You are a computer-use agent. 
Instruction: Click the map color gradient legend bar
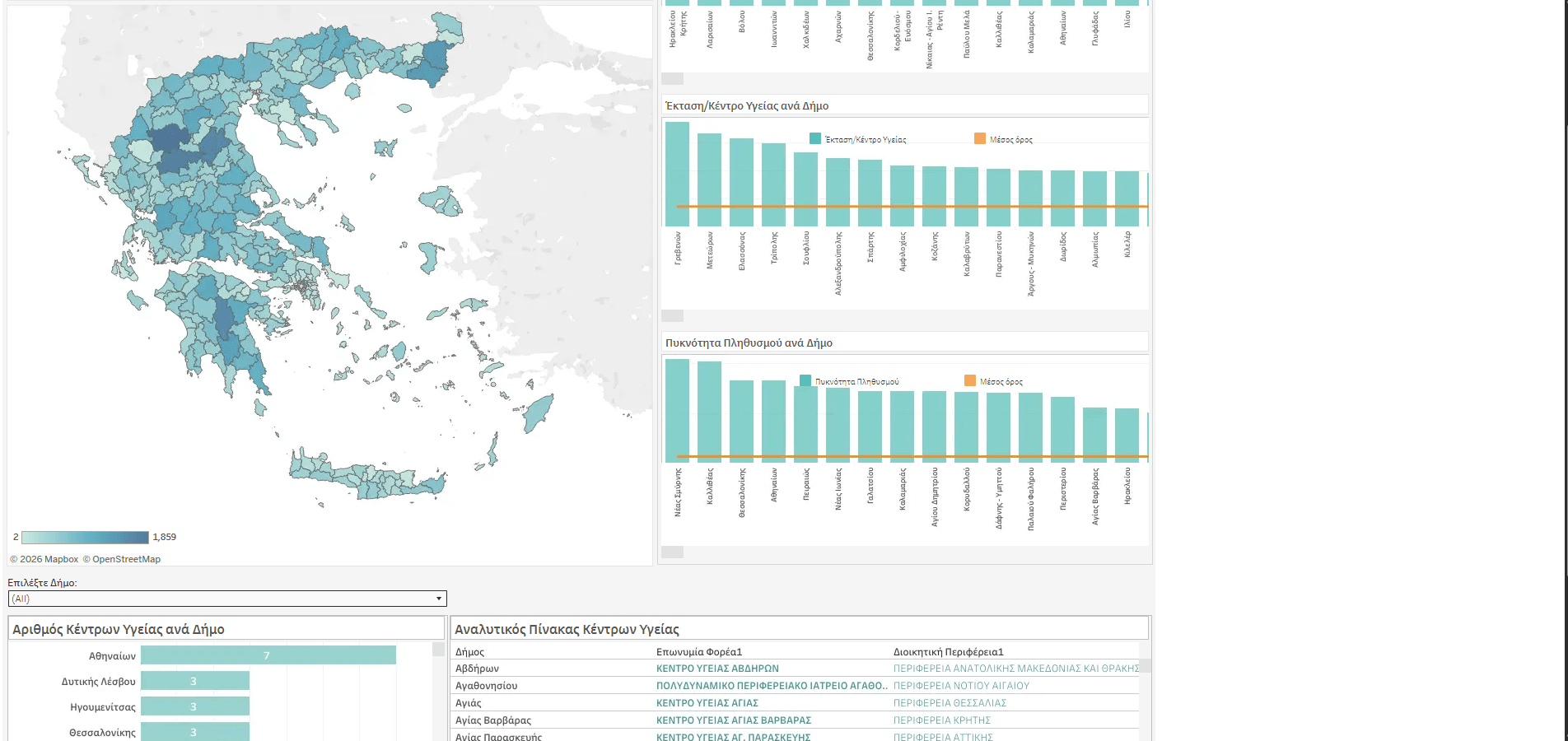pos(85,538)
